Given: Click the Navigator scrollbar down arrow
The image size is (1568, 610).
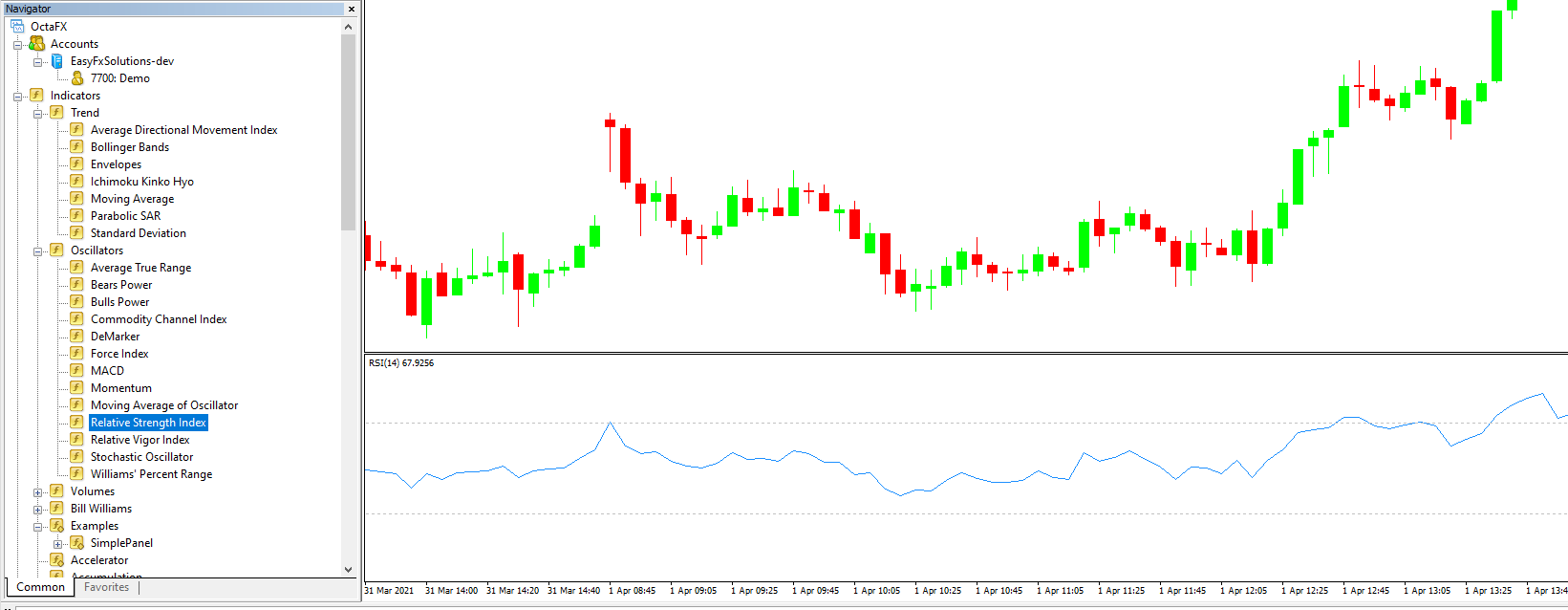Looking at the screenshot, I should coord(348,569).
